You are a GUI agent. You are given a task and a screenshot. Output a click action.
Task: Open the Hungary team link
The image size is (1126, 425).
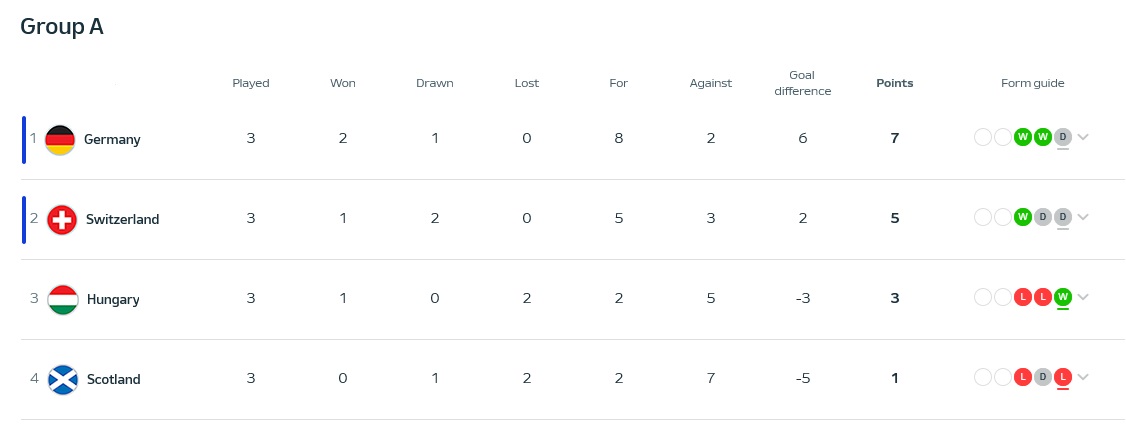click(x=113, y=300)
